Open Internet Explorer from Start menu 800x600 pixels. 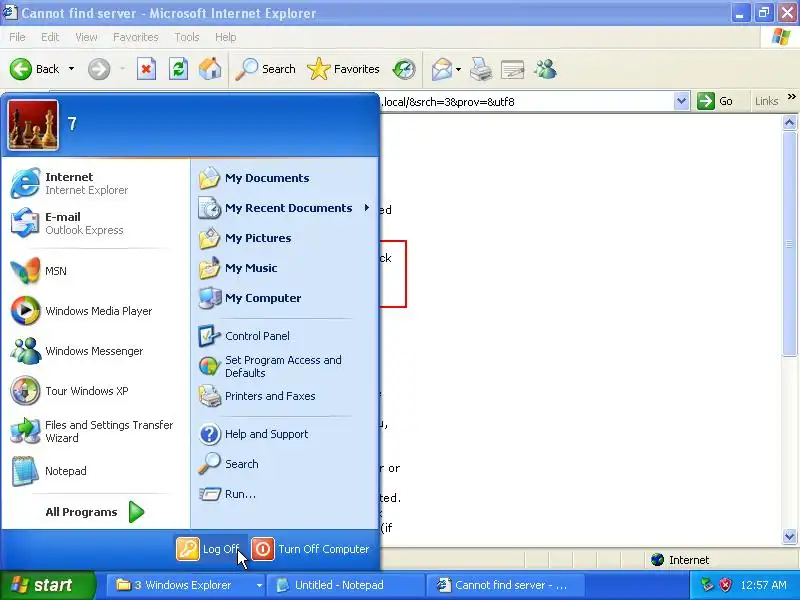pos(95,183)
